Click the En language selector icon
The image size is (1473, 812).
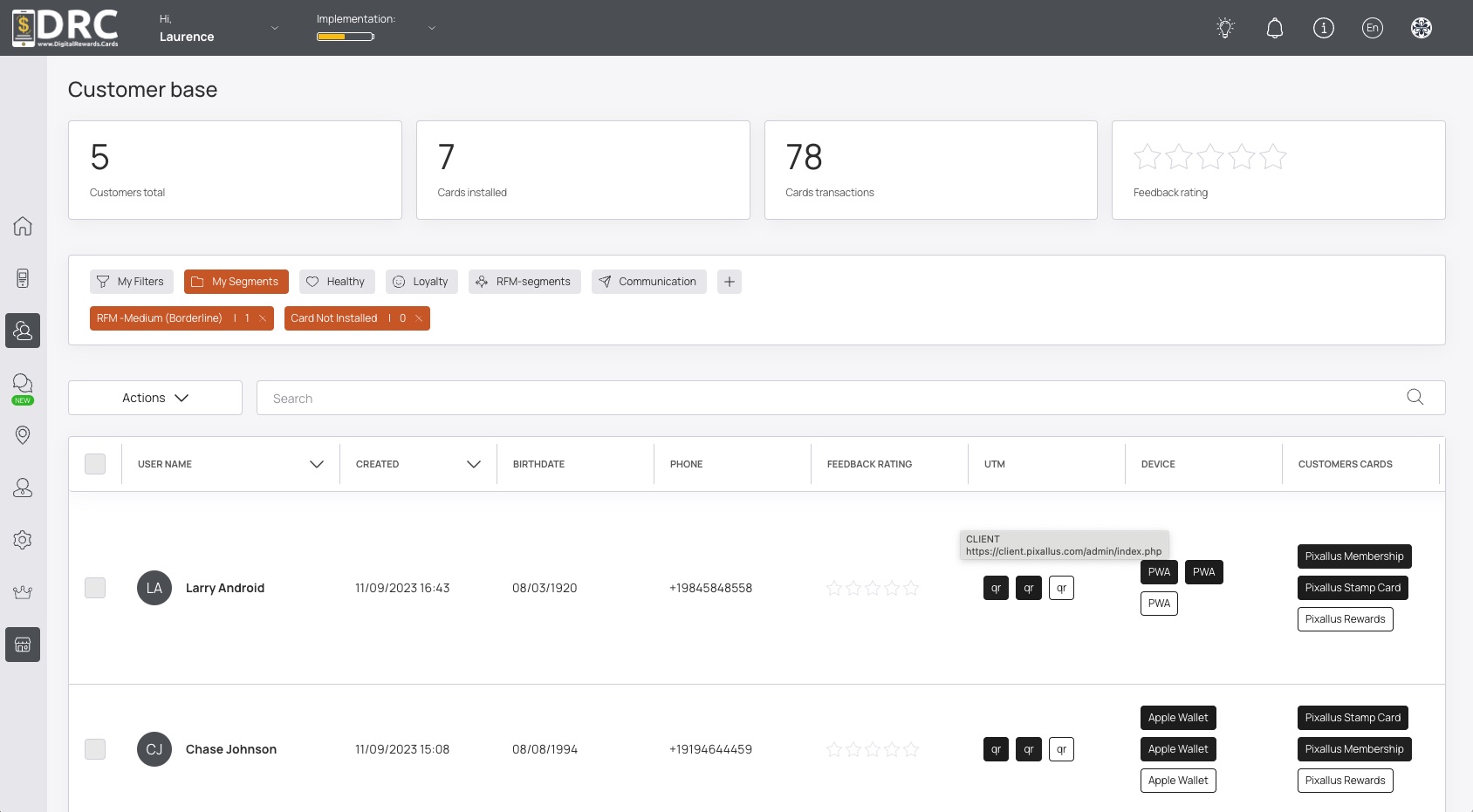click(x=1373, y=28)
